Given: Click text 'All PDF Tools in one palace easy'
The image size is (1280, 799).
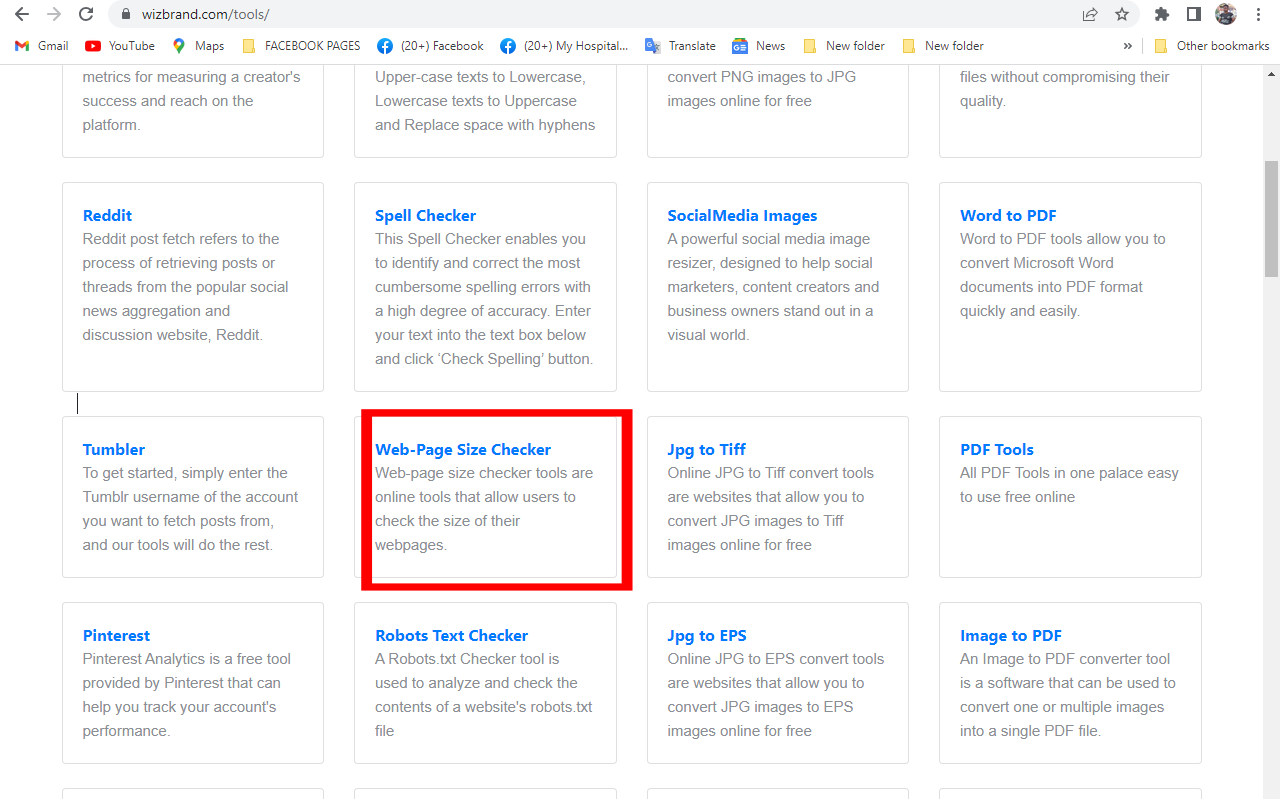Looking at the screenshot, I should click(x=1069, y=473).
